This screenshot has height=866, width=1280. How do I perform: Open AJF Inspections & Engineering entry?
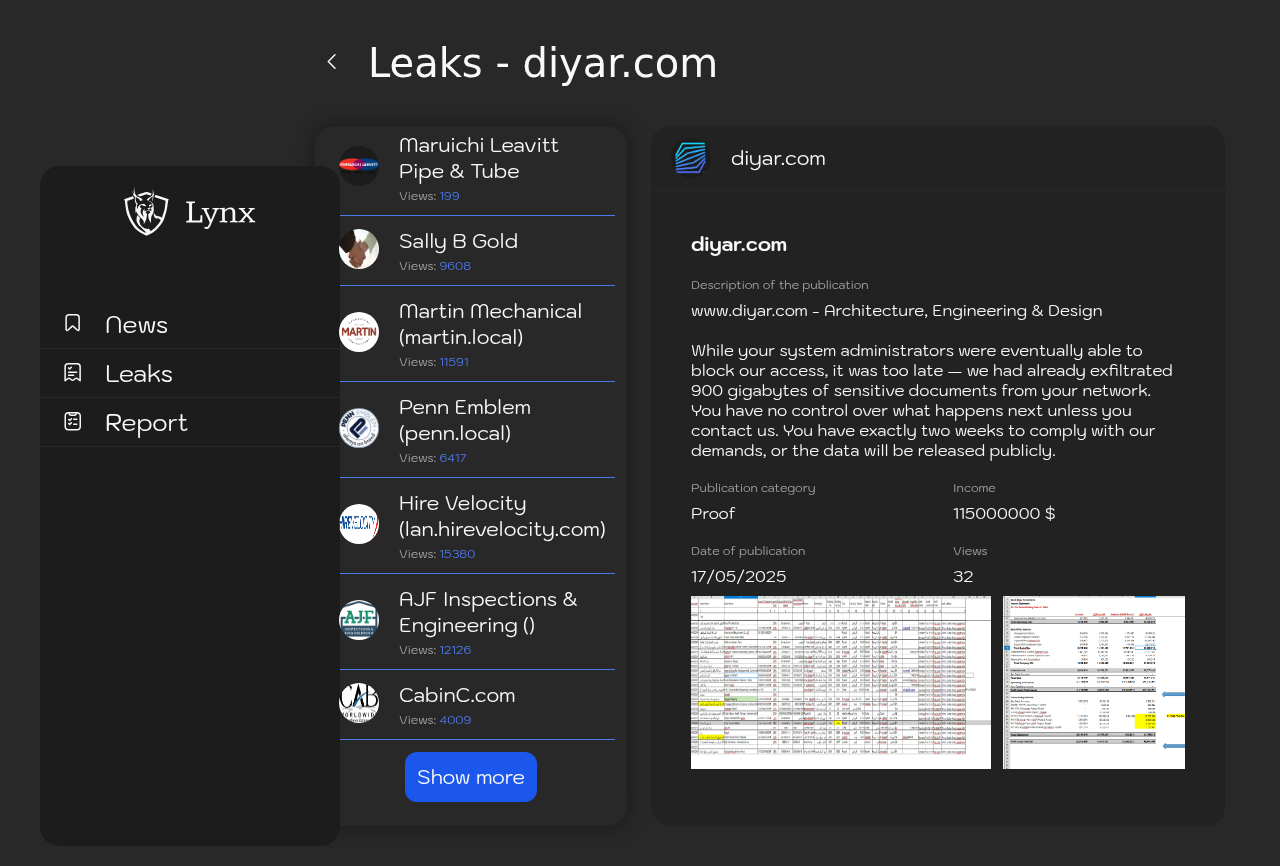click(x=477, y=622)
